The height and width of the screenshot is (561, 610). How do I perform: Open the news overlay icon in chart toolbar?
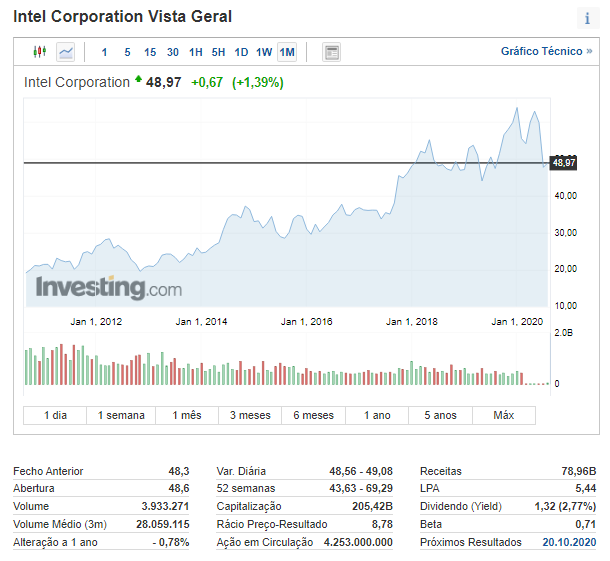[332, 52]
